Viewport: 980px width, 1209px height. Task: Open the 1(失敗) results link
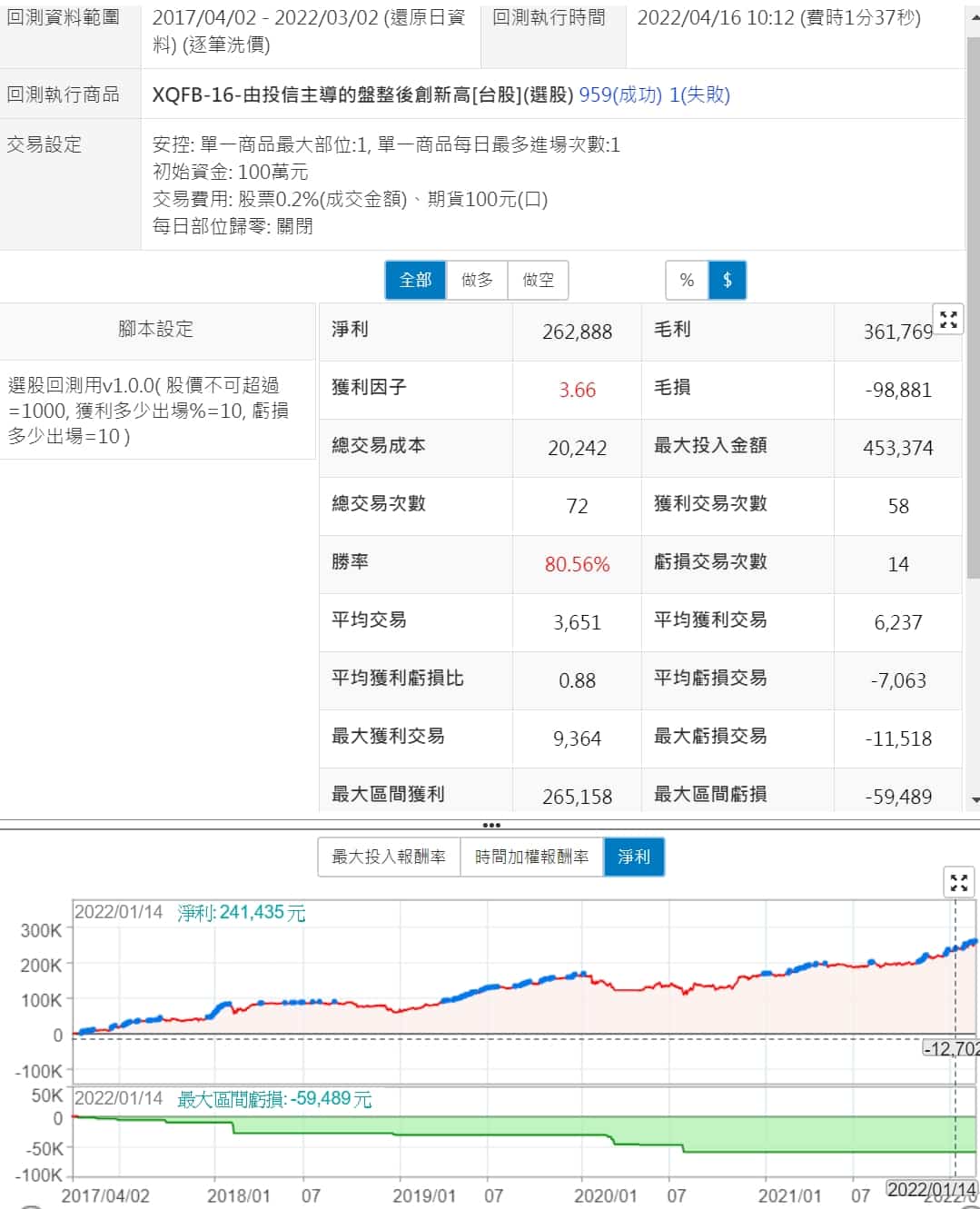click(699, 94)
